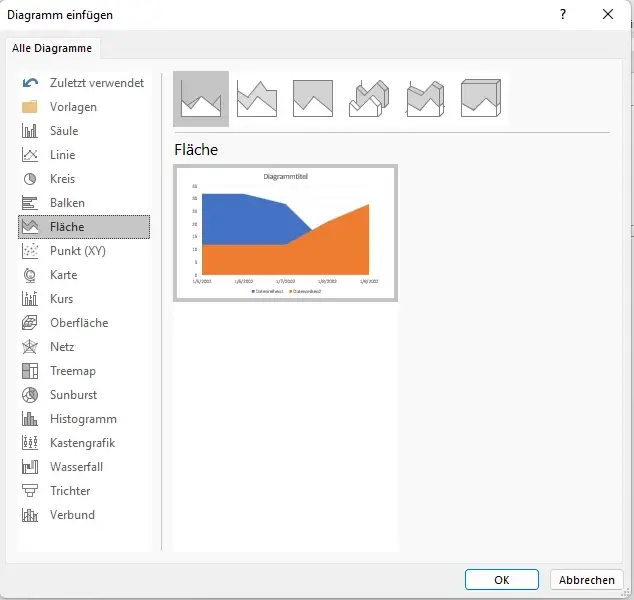Screen dimensions: 634x600
Task: Click the help question mark button
Action: pos(563,14)
